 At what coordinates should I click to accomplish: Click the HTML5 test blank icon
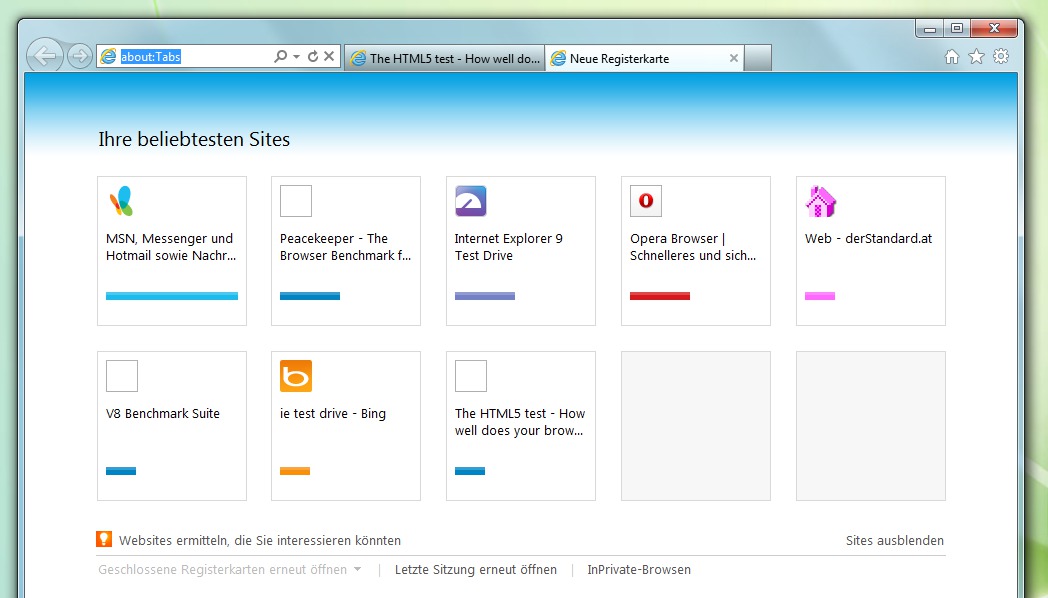471,376
